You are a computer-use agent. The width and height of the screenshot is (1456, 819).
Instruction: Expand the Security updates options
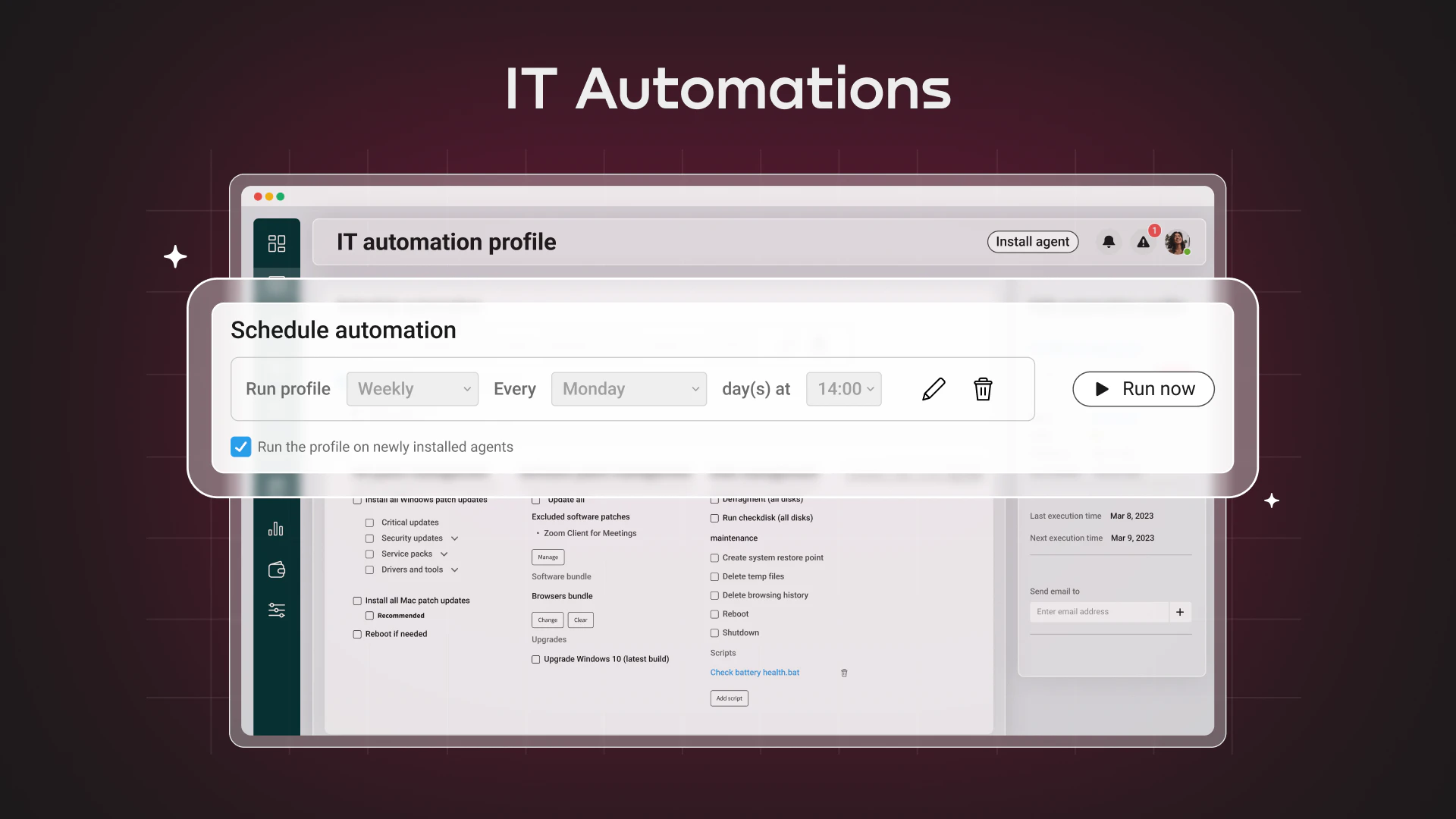coord(455,538)
